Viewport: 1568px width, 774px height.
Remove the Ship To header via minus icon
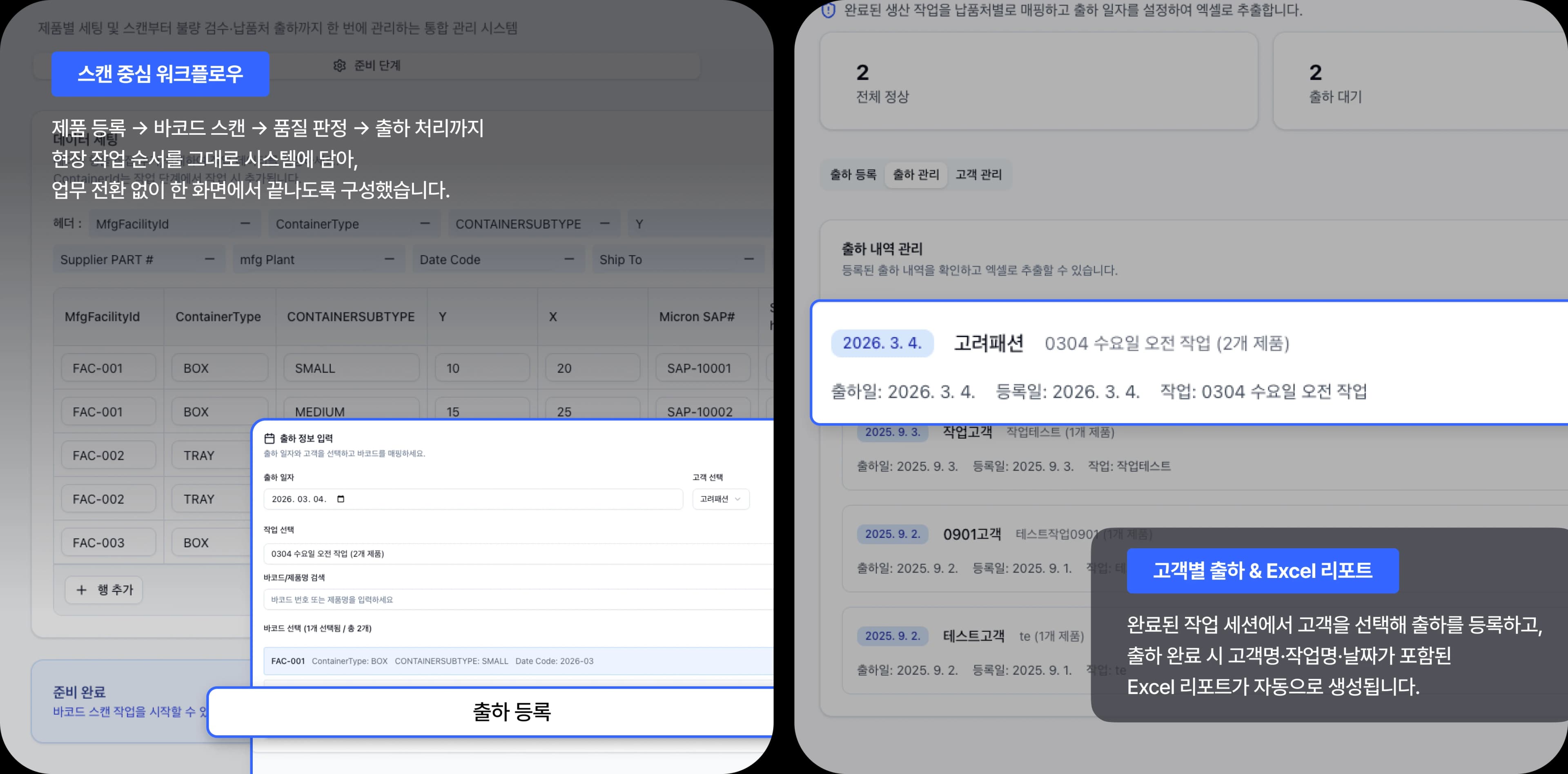(749, 259)
